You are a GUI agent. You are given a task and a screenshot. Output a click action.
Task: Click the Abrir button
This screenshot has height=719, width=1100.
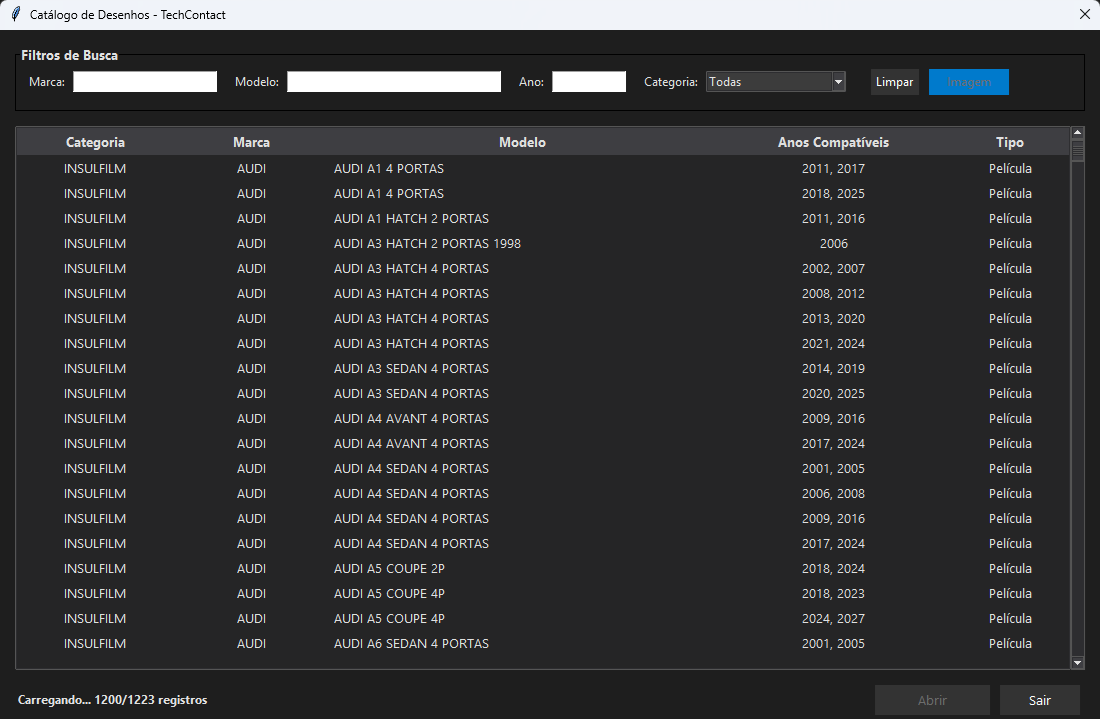click(x=932, y=700)
